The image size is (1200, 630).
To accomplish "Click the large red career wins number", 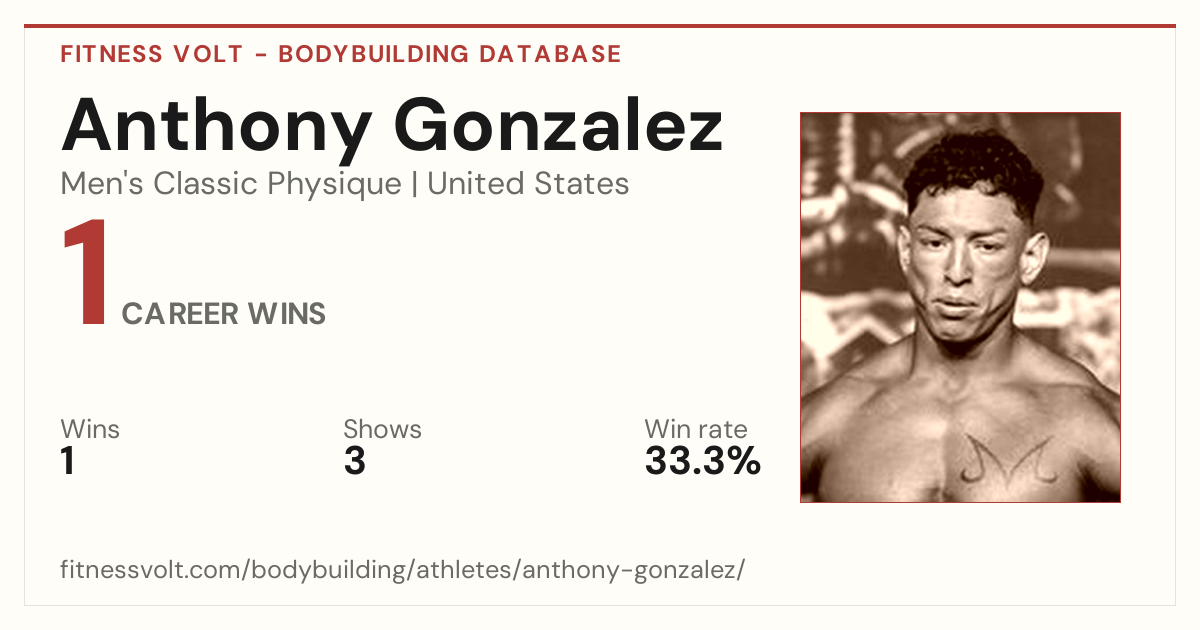I will tap(86, 275).
